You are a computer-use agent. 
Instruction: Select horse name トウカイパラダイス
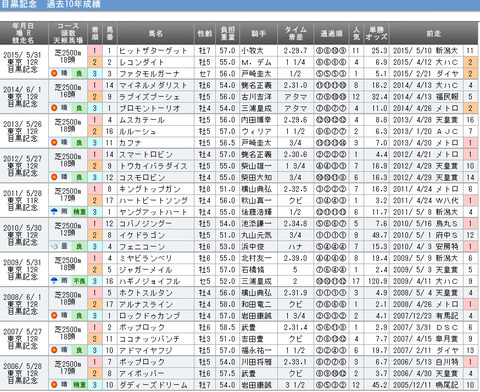click(153, 166)
